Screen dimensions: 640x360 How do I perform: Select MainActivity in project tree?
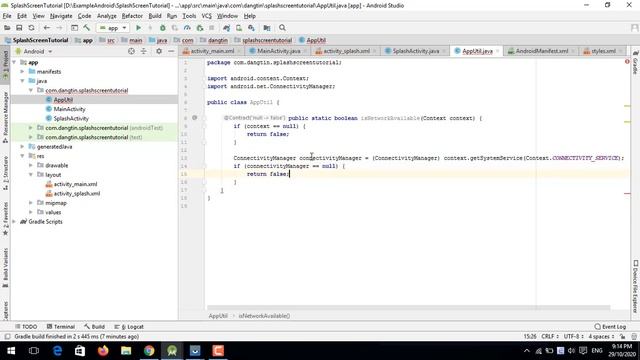coord(69,109)
